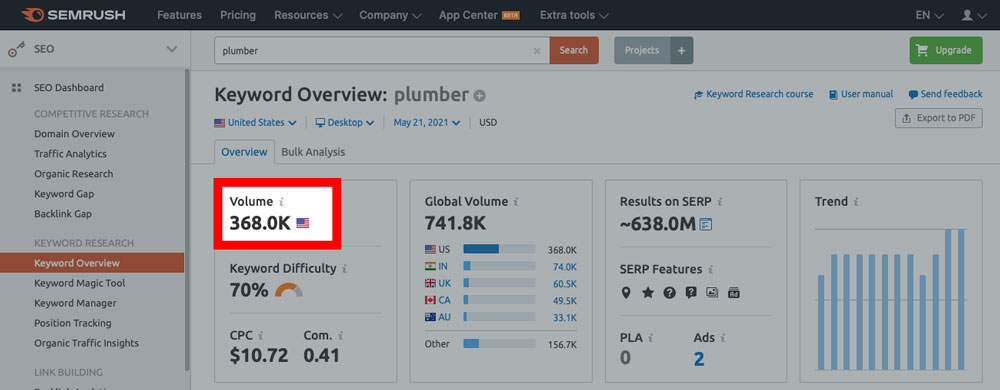The width and height of the screenshot is (1000, 390).
Task: Open the Desktop device dropdown
Action: click(345, 123)
